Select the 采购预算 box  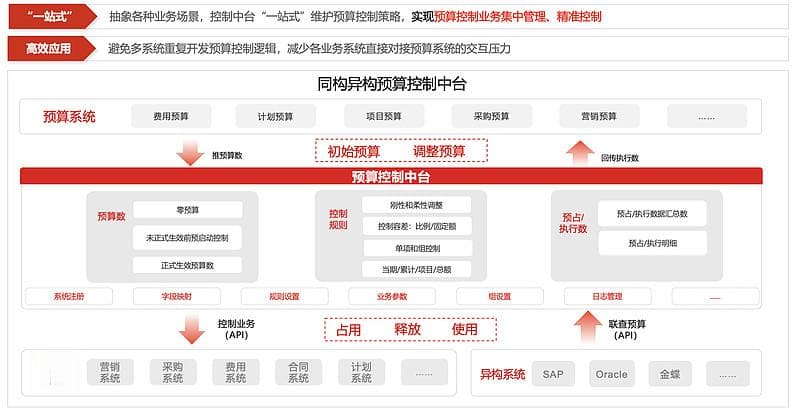pos(491,116)
